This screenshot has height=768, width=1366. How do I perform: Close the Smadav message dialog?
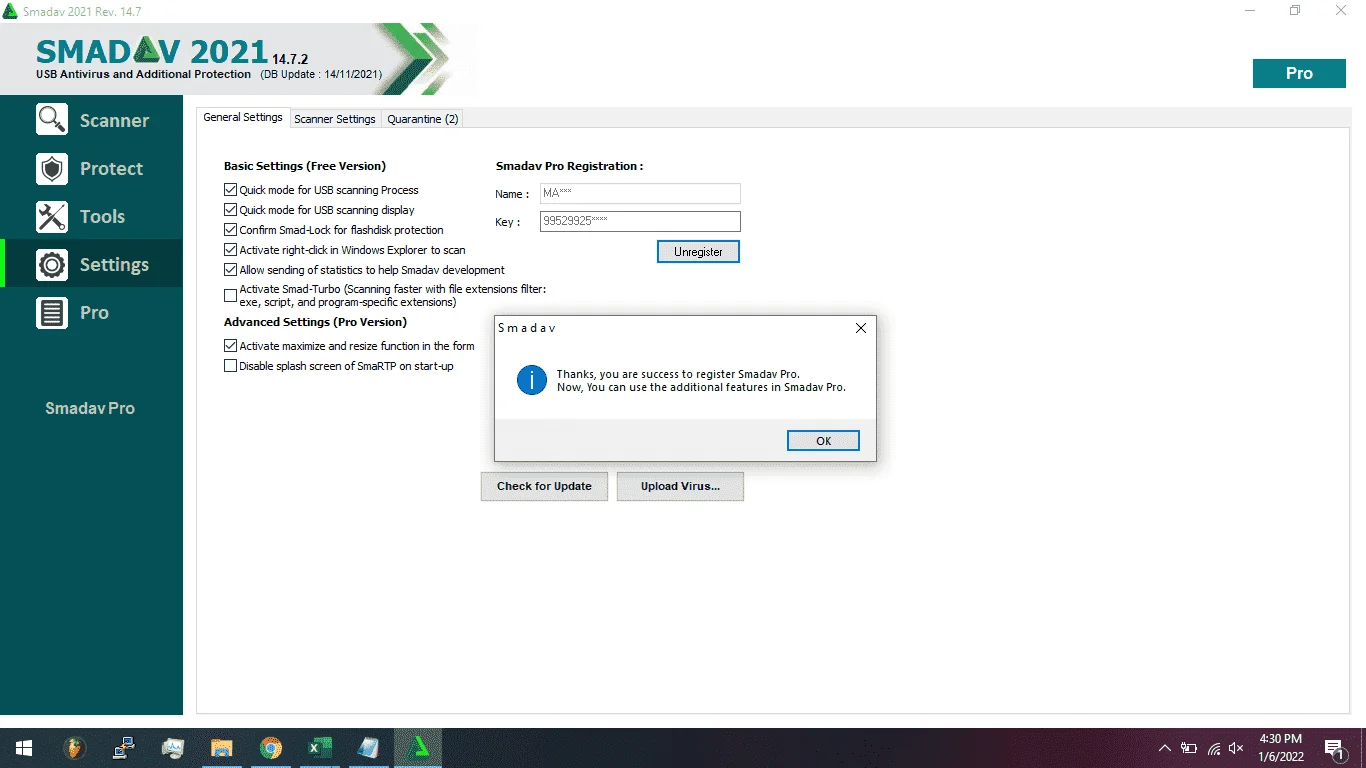coord(861,328)
